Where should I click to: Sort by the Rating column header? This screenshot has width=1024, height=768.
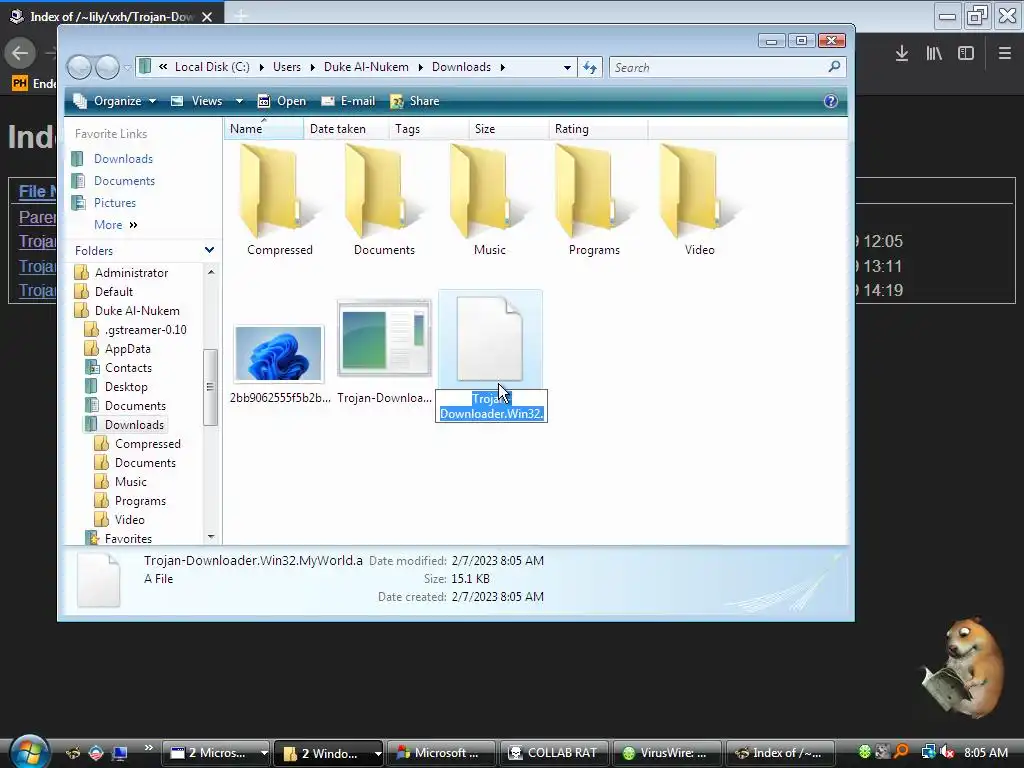[598, 129]
